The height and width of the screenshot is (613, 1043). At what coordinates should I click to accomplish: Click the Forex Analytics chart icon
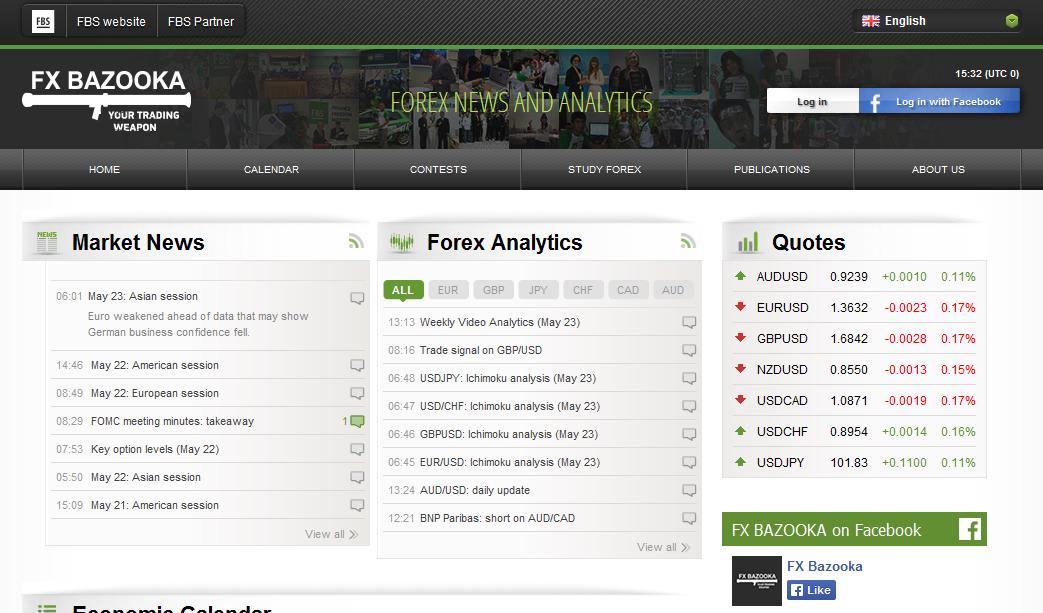click(402, 242)
